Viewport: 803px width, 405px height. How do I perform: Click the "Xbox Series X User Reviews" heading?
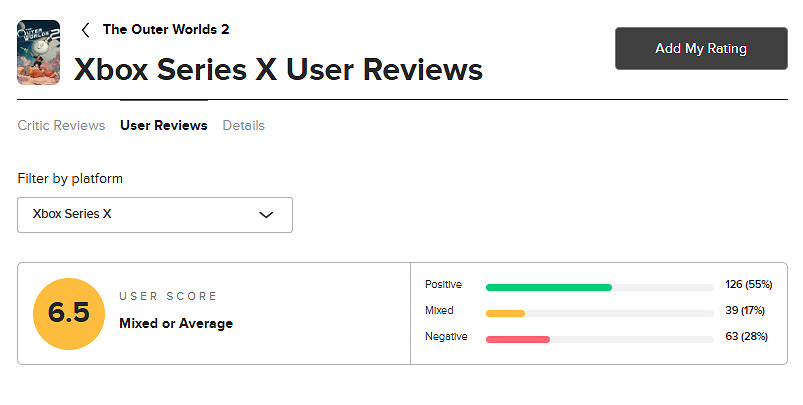pos(278,69)
